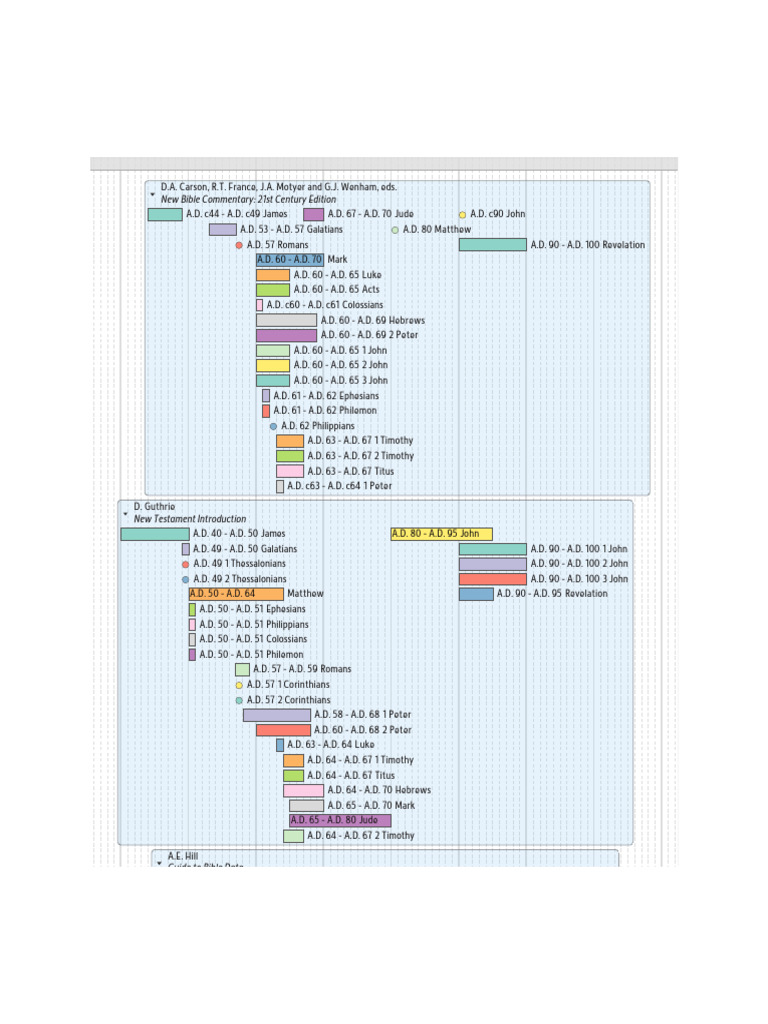Click the A.D. 50 - A.D. 51 Colossians bar

[192, 640]
